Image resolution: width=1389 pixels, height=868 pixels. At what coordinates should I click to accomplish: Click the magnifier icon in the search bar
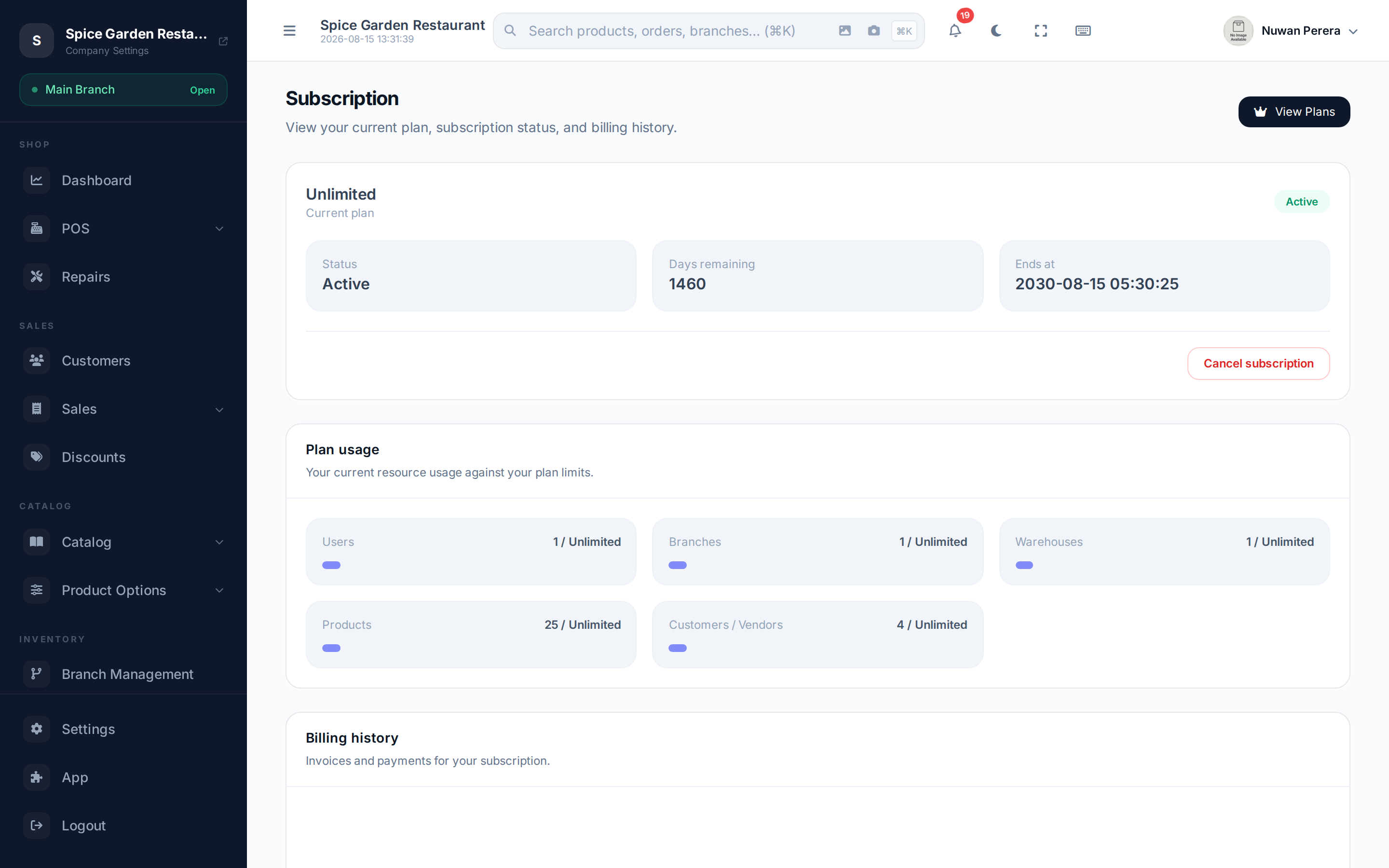point(510,31)
